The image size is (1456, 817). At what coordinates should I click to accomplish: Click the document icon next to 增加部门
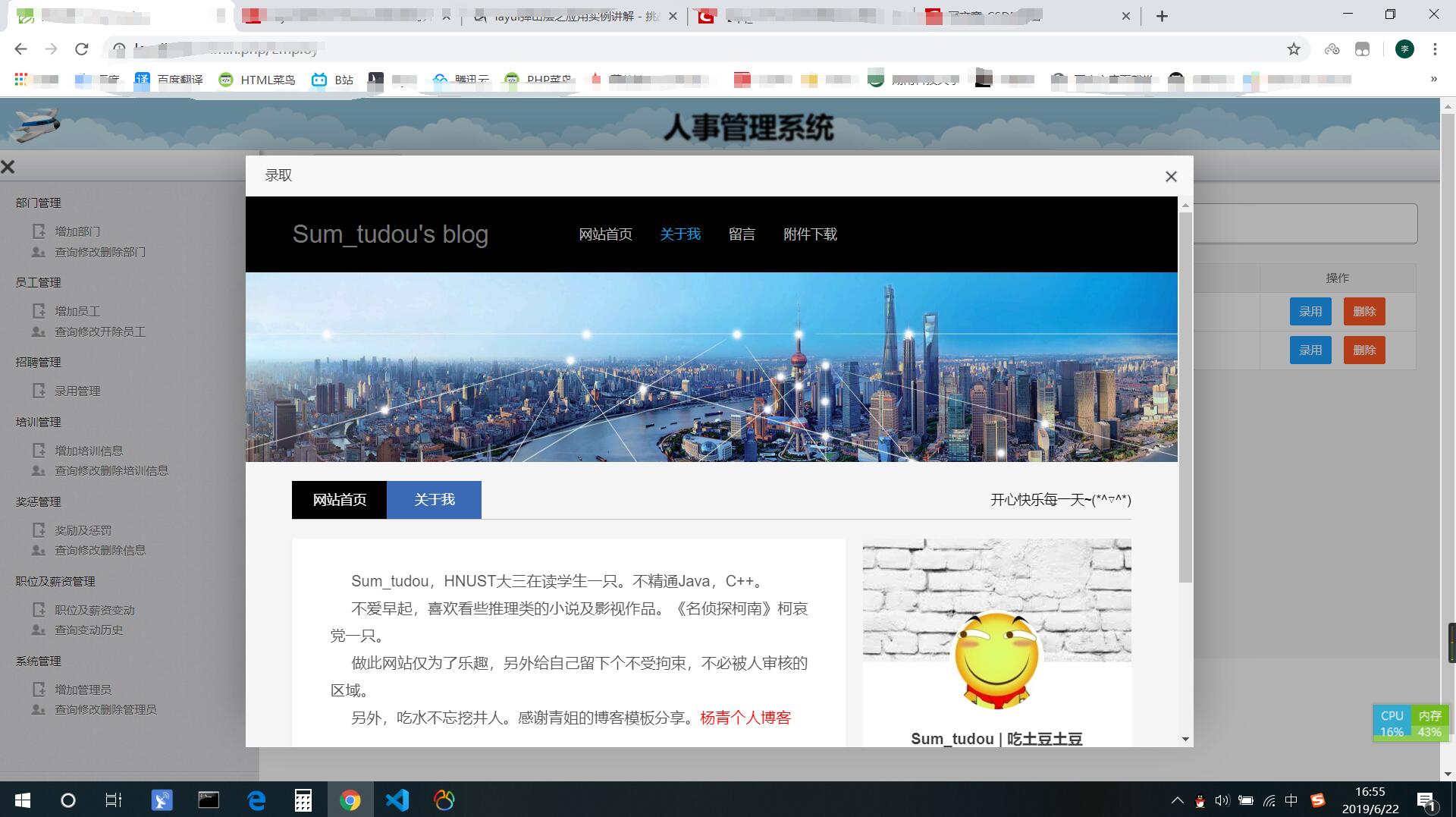[x=38, y=231]
